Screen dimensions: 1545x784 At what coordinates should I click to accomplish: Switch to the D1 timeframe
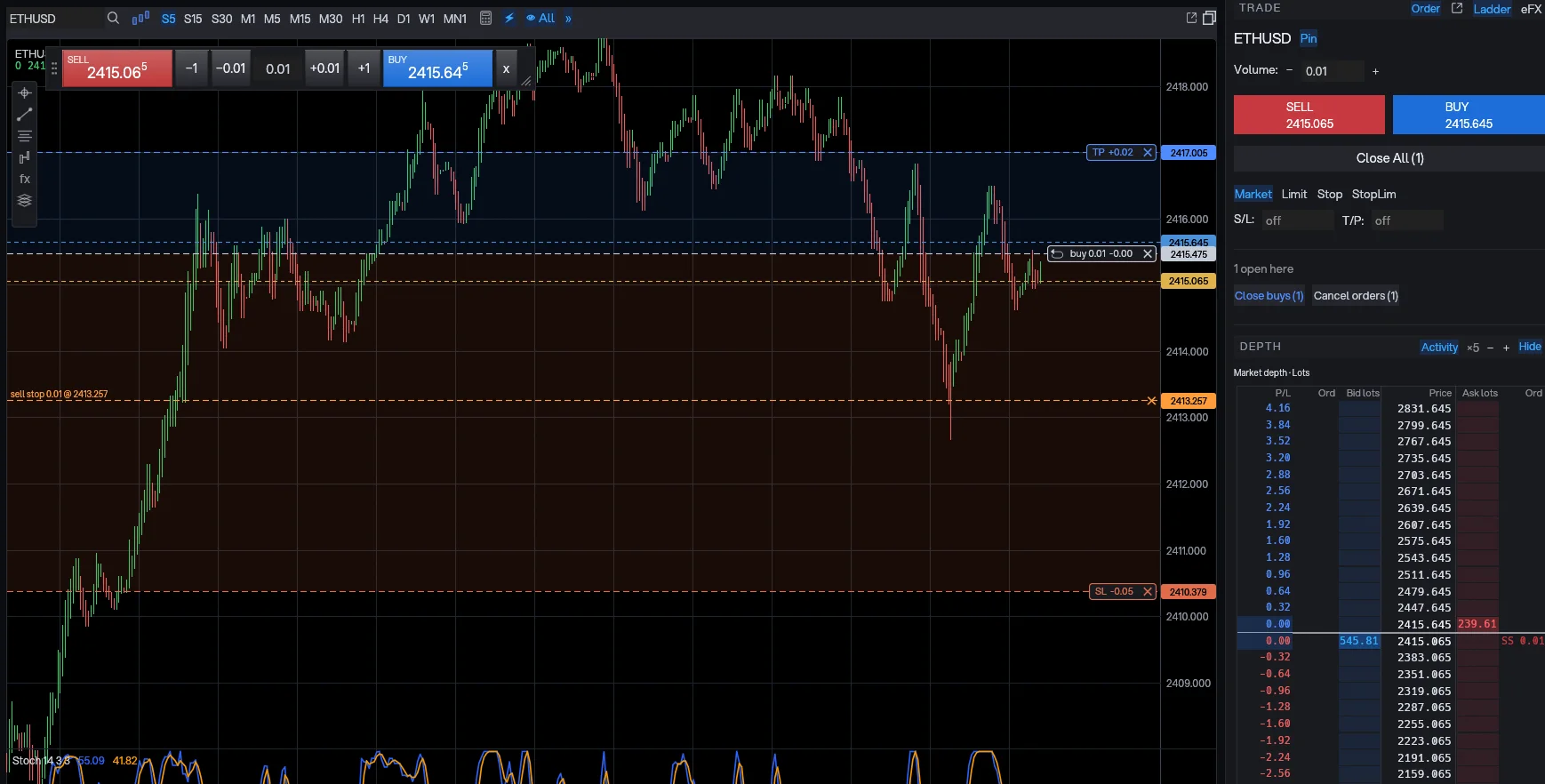click(404, 19)
